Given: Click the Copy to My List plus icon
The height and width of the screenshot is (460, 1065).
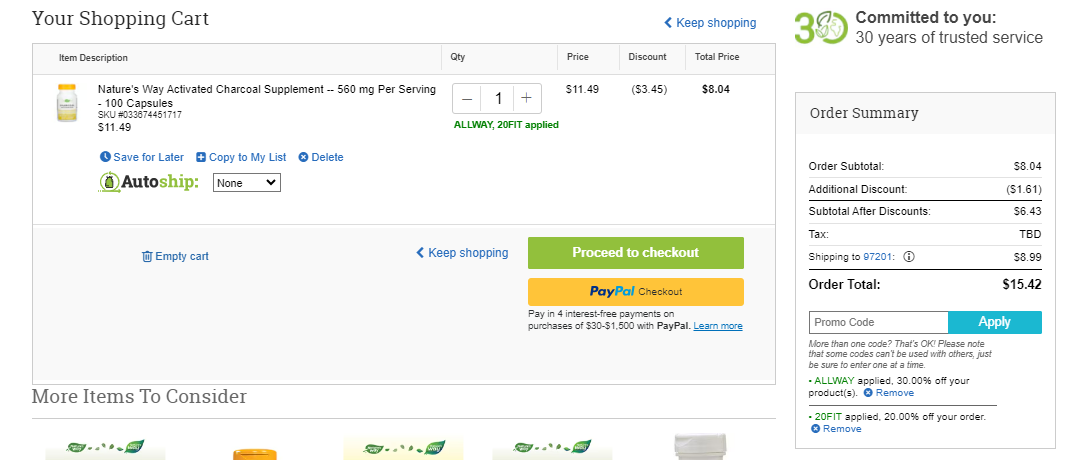Looking at the screenshot, I should 201,157.
